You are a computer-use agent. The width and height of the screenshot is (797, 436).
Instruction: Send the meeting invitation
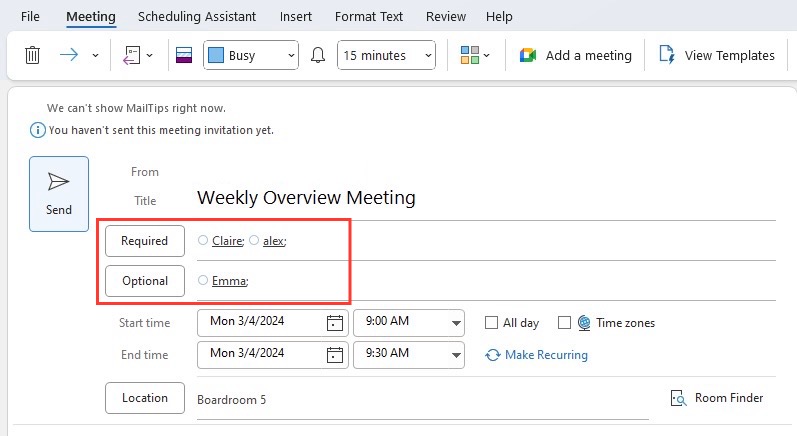pyautogui.click(x=59, y=194)
